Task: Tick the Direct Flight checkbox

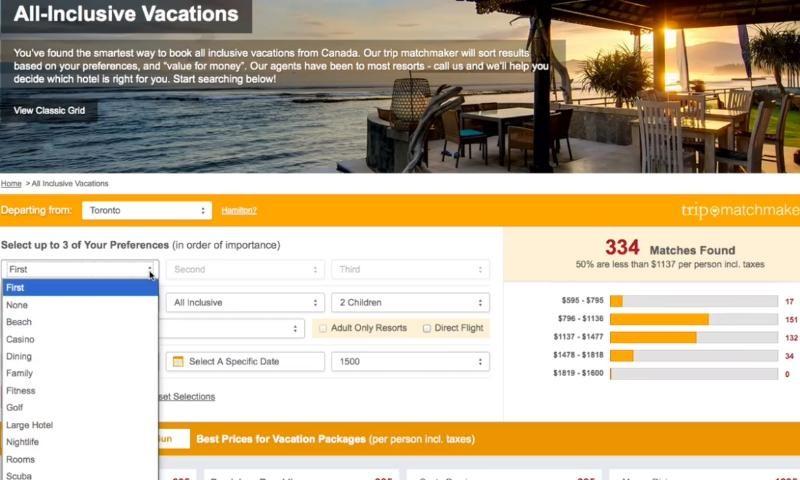Action: coord(427,329)
